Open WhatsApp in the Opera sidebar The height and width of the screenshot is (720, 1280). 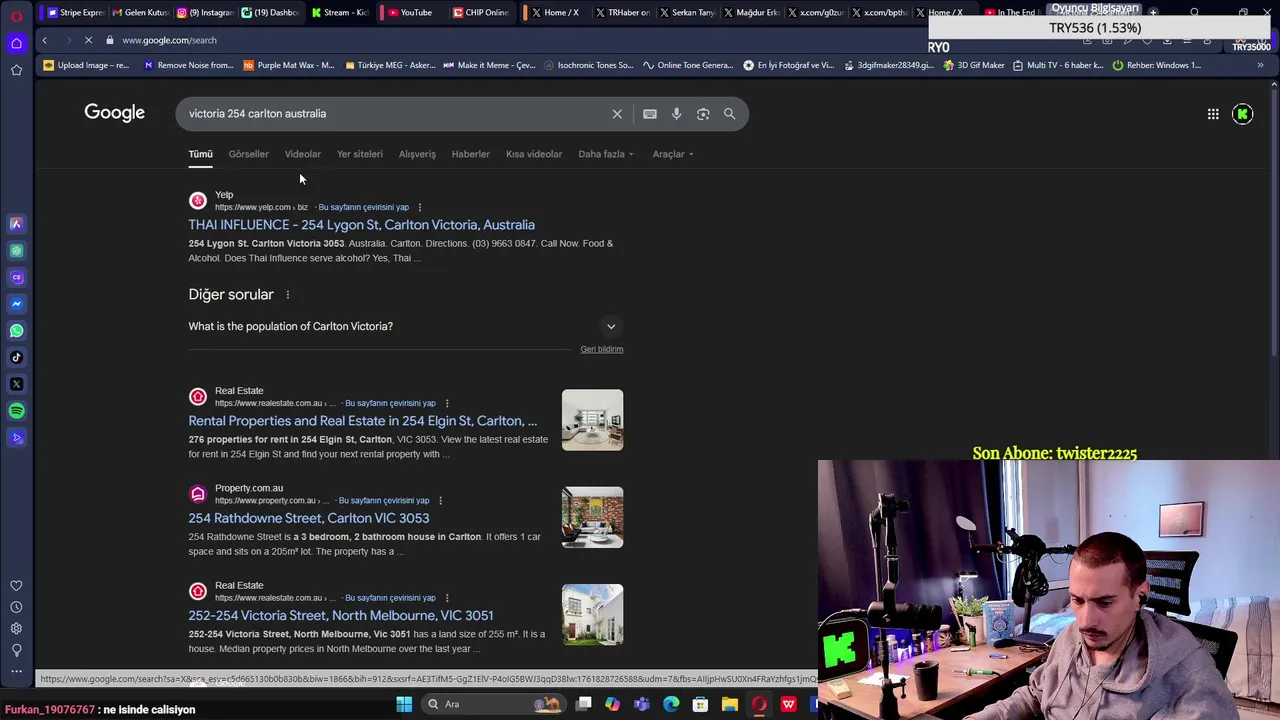(x=16, y=331)
